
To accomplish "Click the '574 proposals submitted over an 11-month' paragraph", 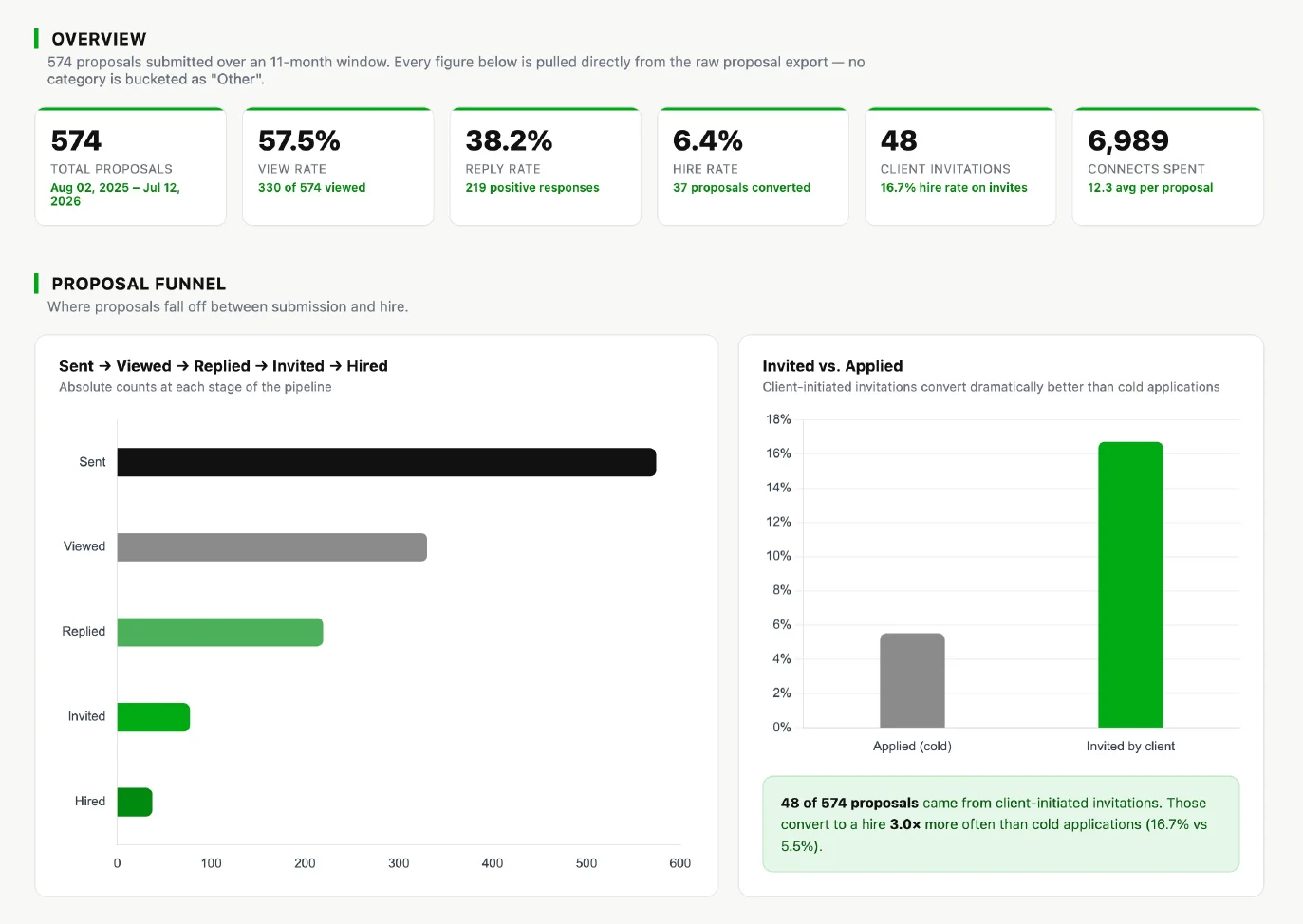I will pos(456,70).
